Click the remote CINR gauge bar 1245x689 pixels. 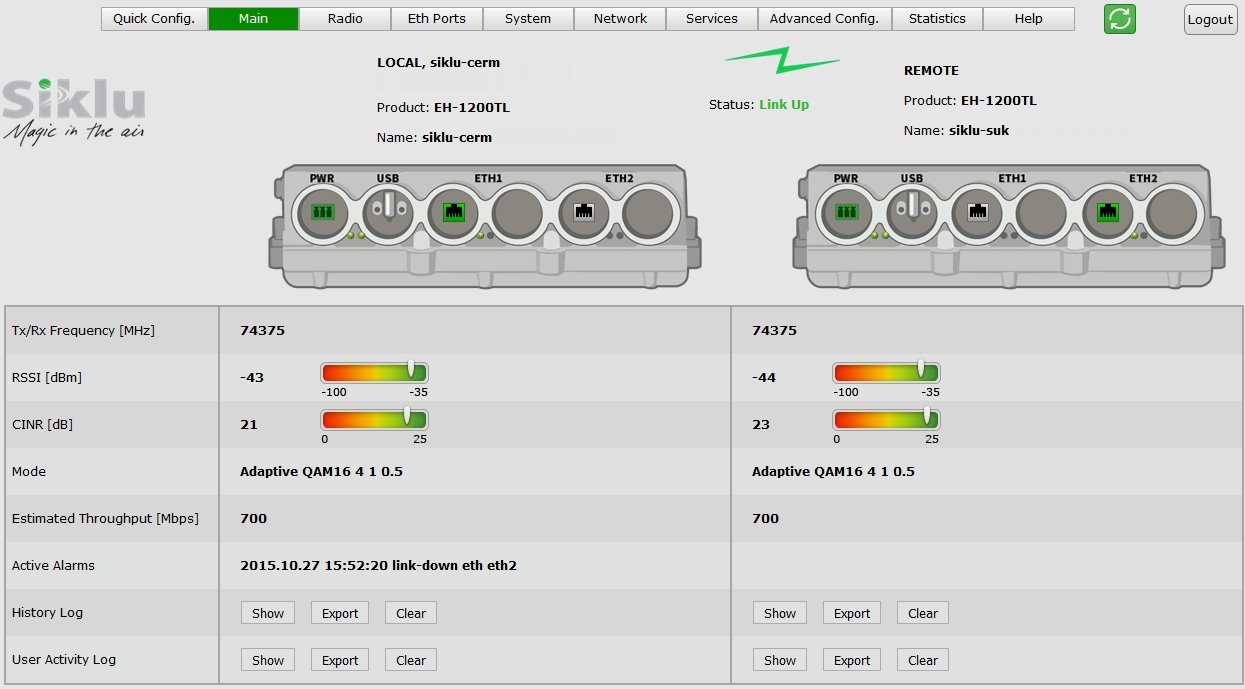pos(886,420)
